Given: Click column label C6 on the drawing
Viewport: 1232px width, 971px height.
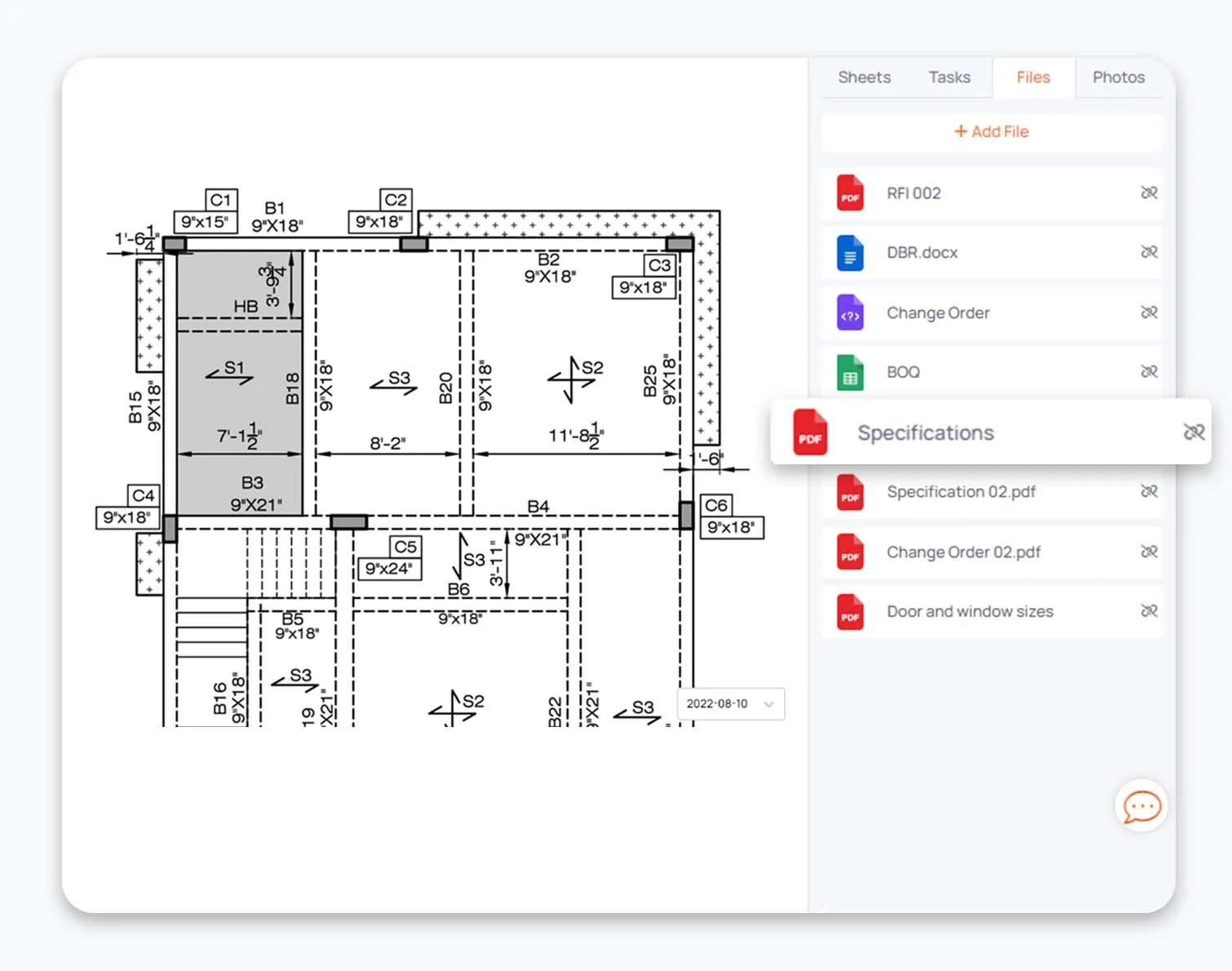Looking at the screenshot, I should pos(716,505).
